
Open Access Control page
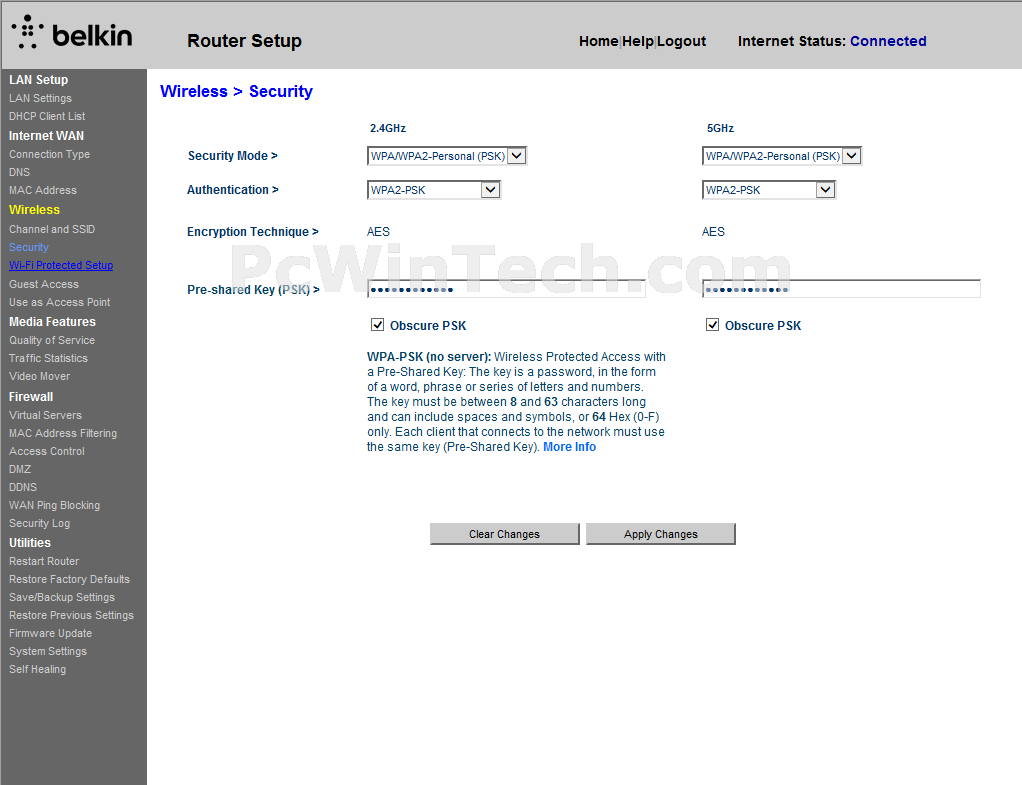click(47, 451)
